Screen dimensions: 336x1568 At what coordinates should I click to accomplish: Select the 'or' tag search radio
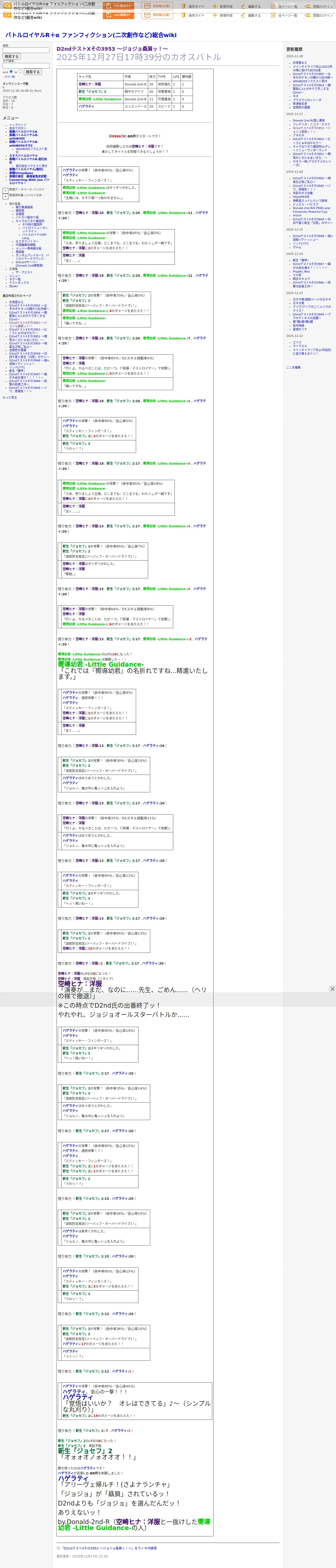(20, 71)
